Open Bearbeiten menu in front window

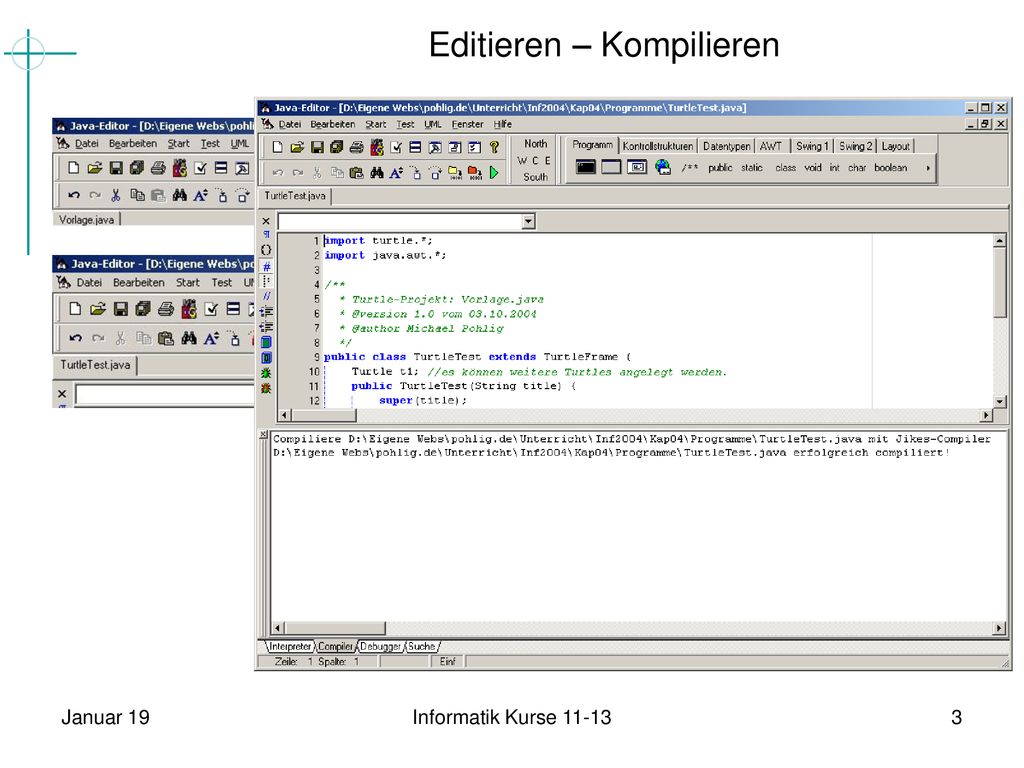332,124
